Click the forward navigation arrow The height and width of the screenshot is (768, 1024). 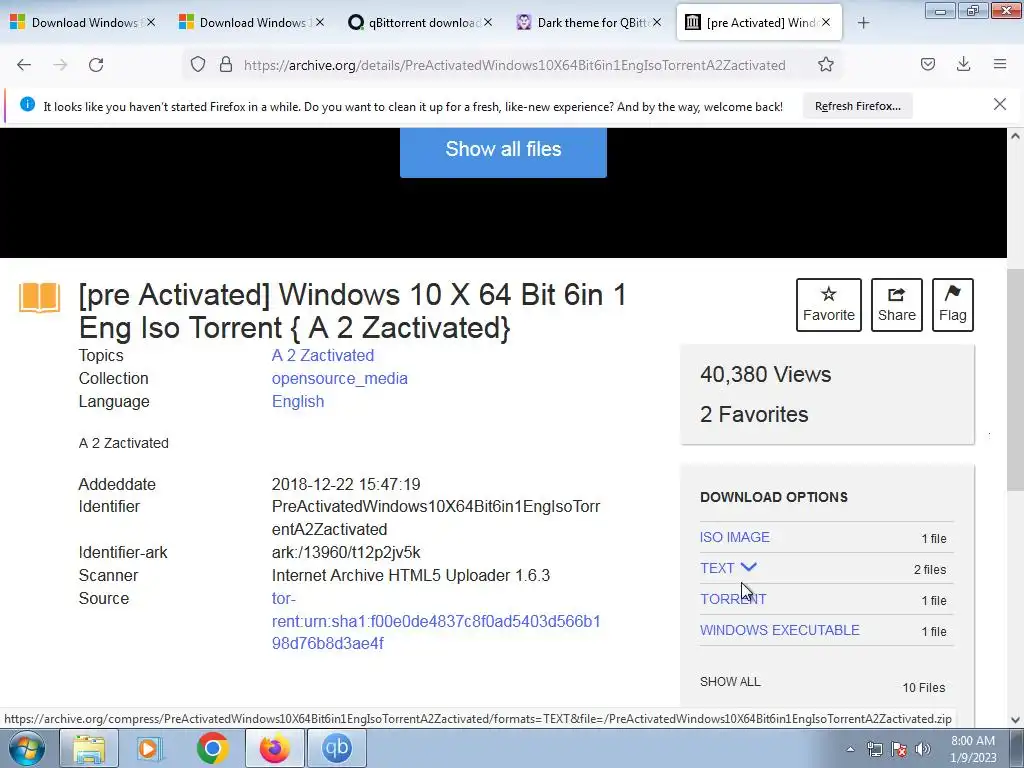tap(60, 65)
